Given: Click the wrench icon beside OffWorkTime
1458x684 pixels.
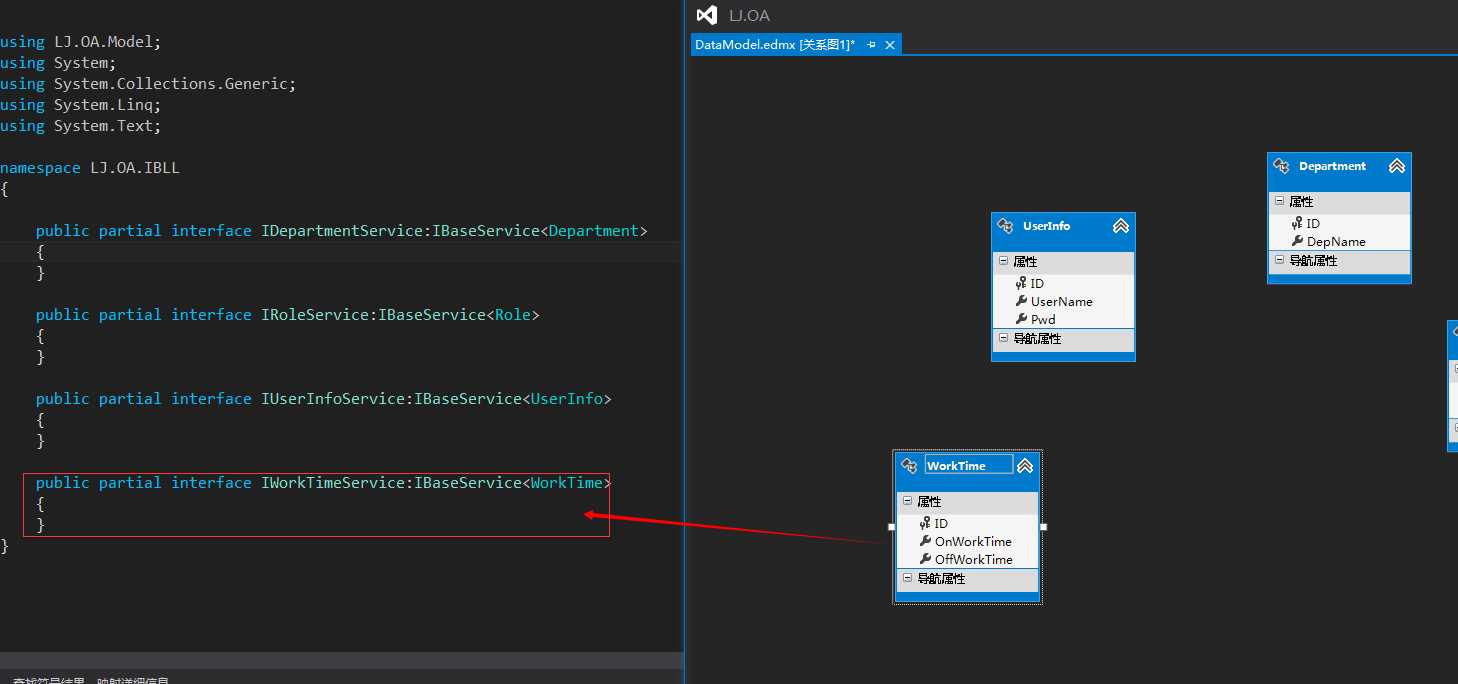Looking at the screenshot, I should [x=925, y=559].
